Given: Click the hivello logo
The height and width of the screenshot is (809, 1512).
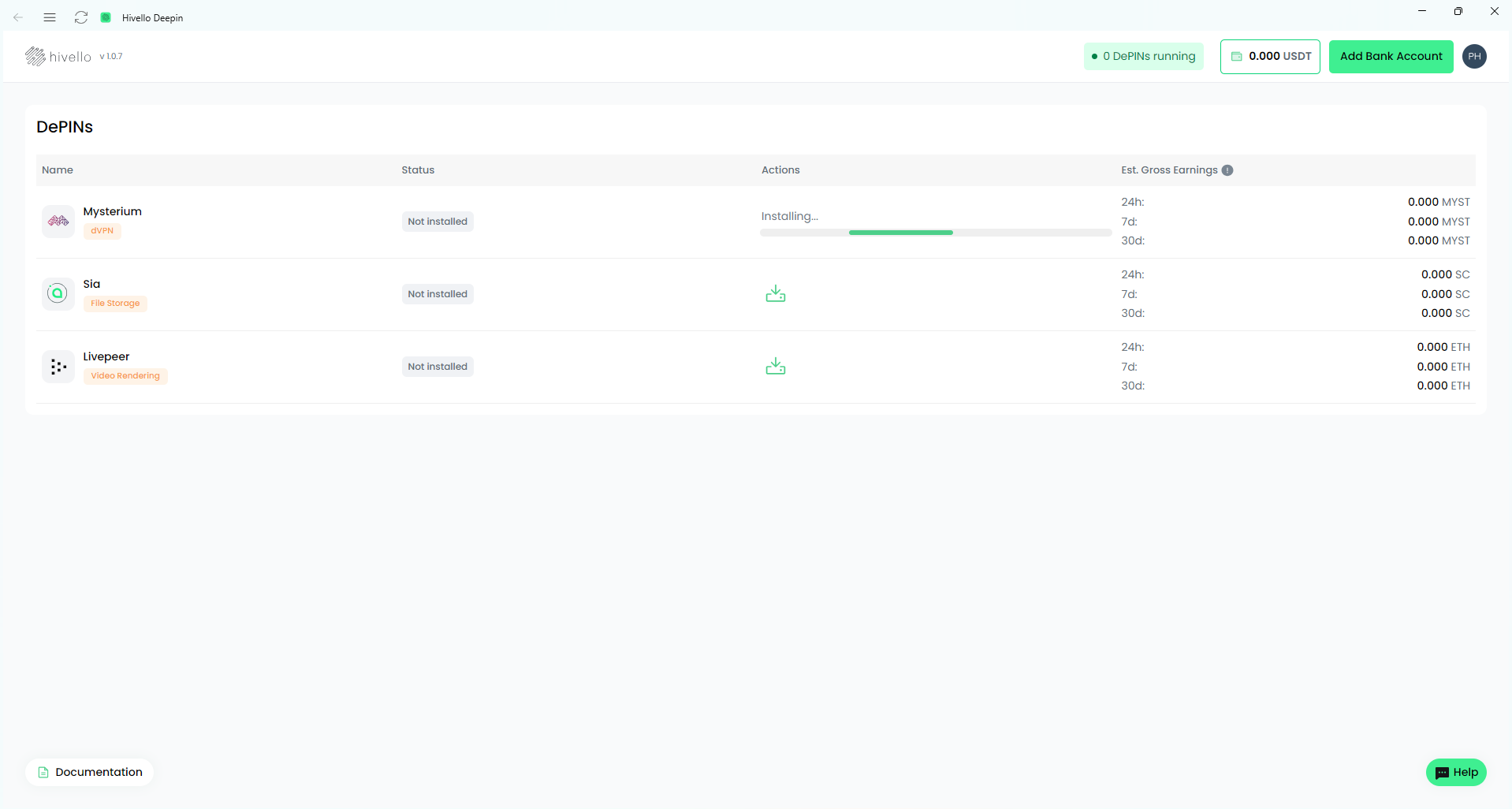Looking at the screenshot, I should point(58,57).
